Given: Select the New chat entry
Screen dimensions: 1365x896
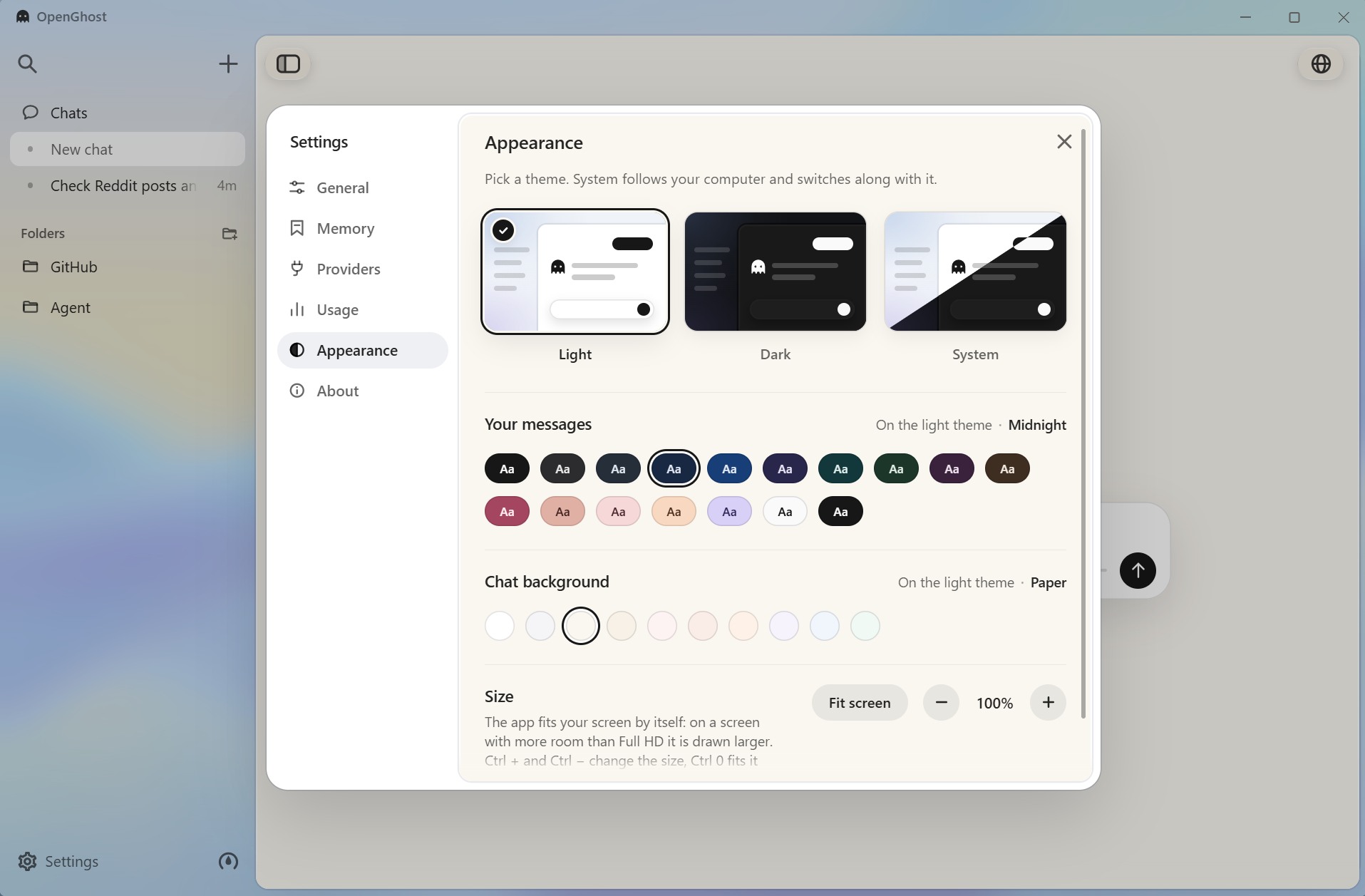Looking at the screenshot, I should (x=127, y=149).
